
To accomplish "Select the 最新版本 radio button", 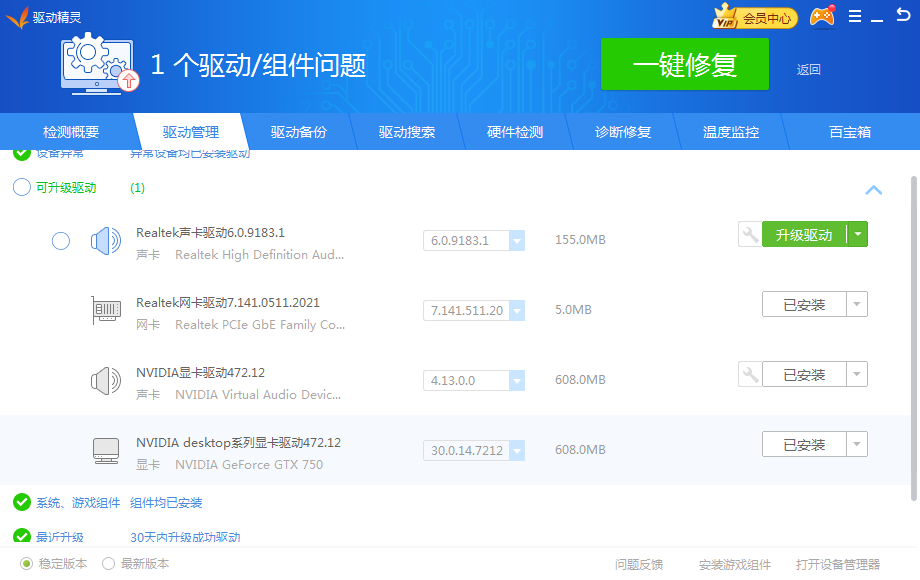I will (109, 564).
